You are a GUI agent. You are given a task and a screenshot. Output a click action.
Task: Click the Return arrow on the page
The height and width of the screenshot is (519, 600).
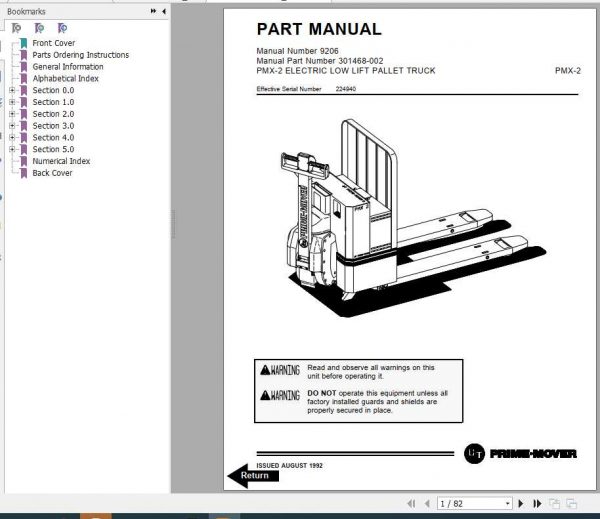253,476
